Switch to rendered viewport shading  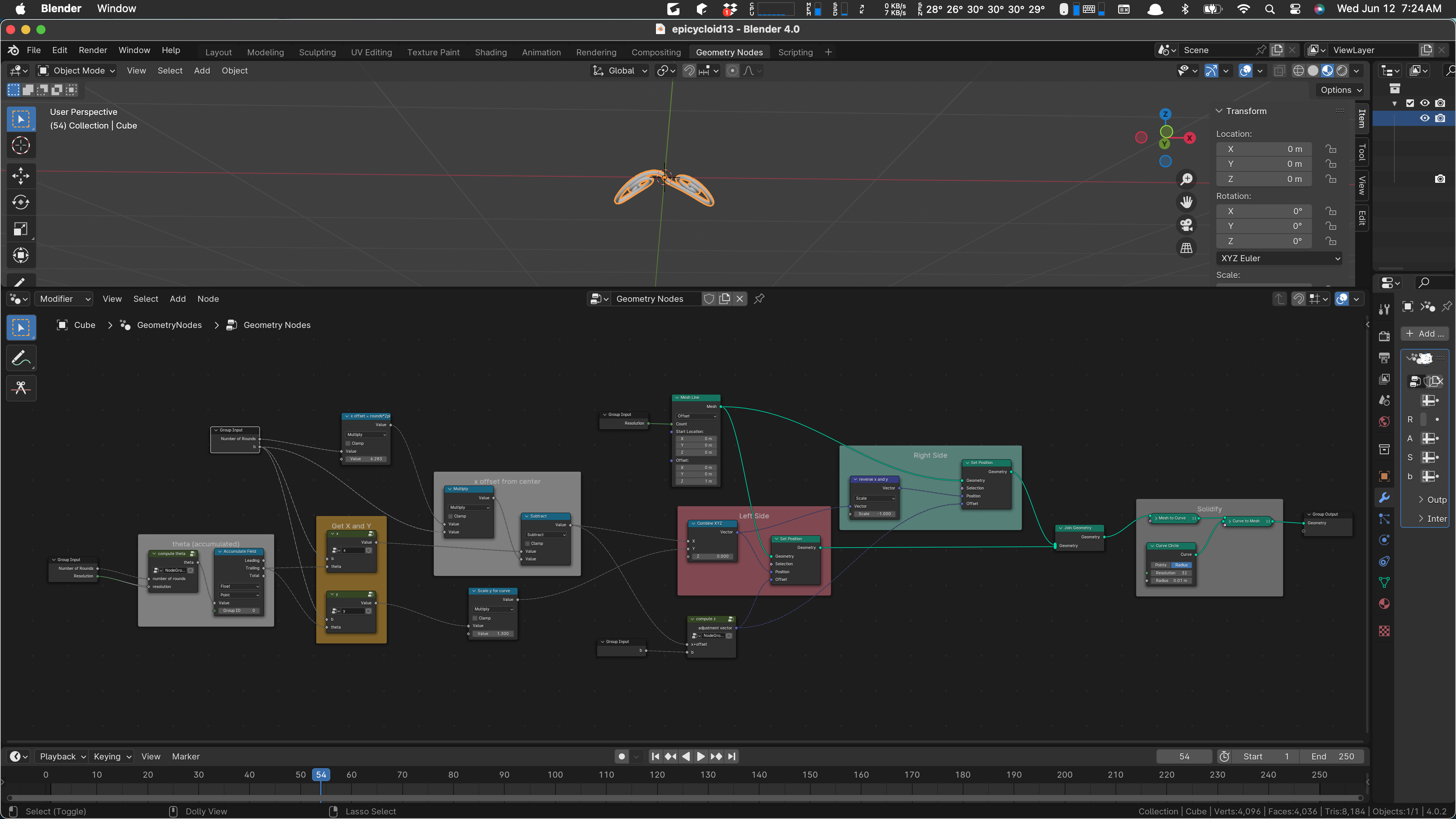[x=1342, y=71]
